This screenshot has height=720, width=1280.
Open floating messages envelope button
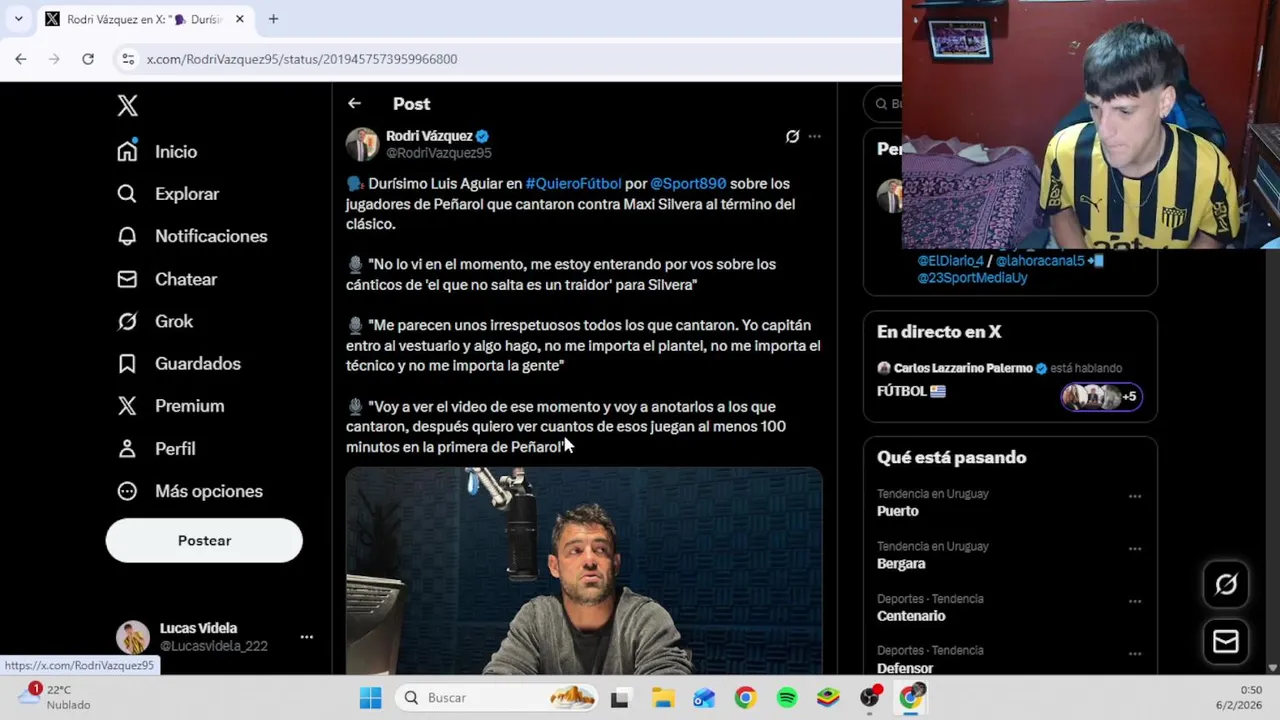(x=1226, y=641)
